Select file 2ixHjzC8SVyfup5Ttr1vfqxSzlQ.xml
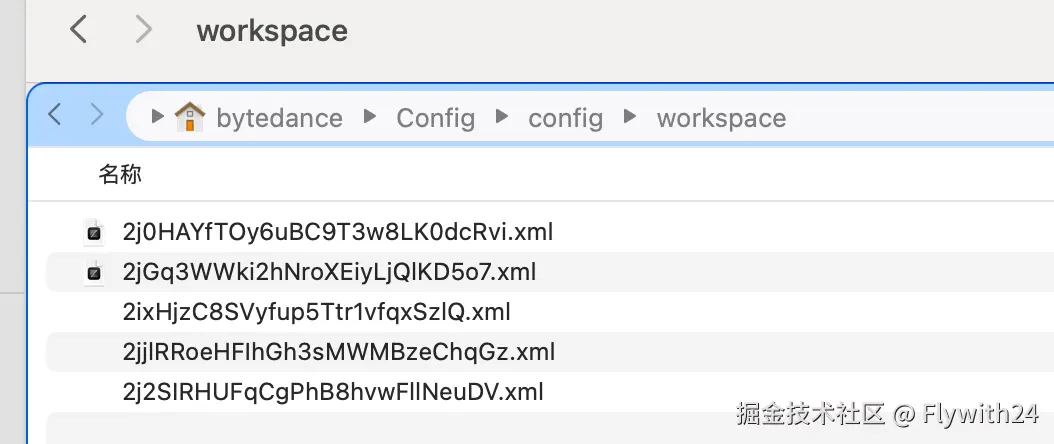 (x=316, y=312)
